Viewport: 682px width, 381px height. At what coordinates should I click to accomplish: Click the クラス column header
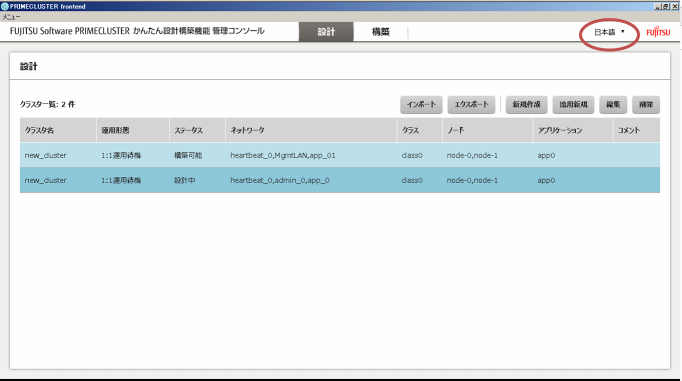419,130
